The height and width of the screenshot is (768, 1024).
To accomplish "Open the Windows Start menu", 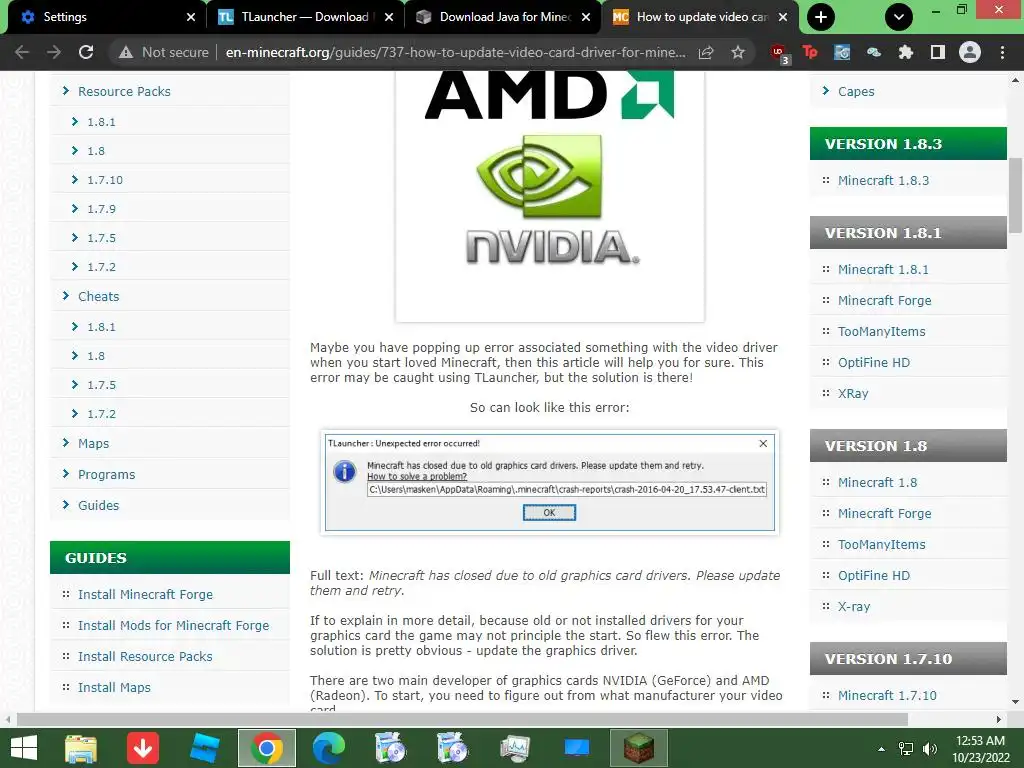I will point(24,748).
